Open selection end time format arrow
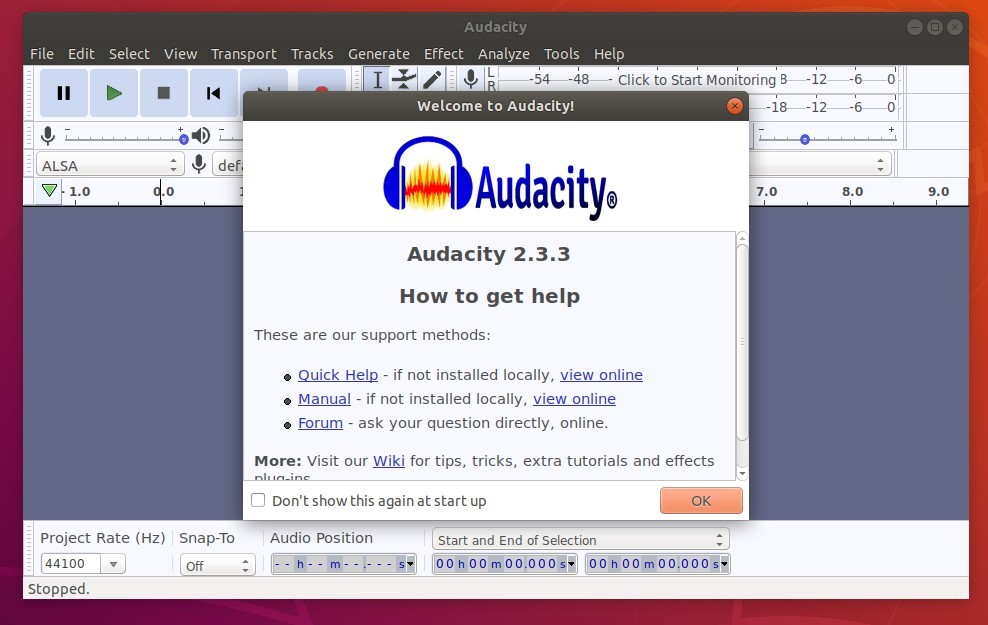This screenshot has width=988, height=625. [725, 564]
